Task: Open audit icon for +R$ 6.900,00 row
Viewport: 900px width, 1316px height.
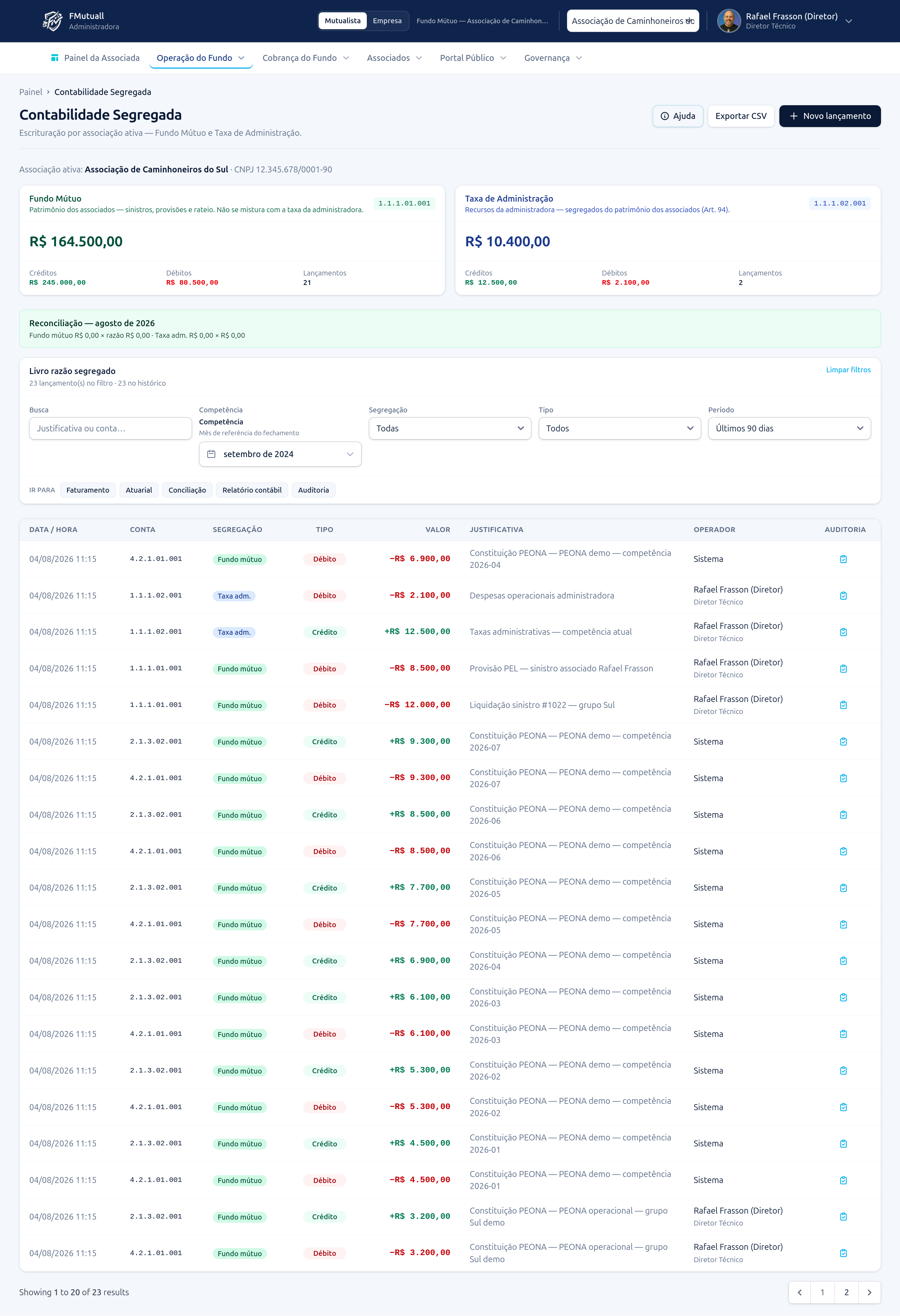Action: 843,961
